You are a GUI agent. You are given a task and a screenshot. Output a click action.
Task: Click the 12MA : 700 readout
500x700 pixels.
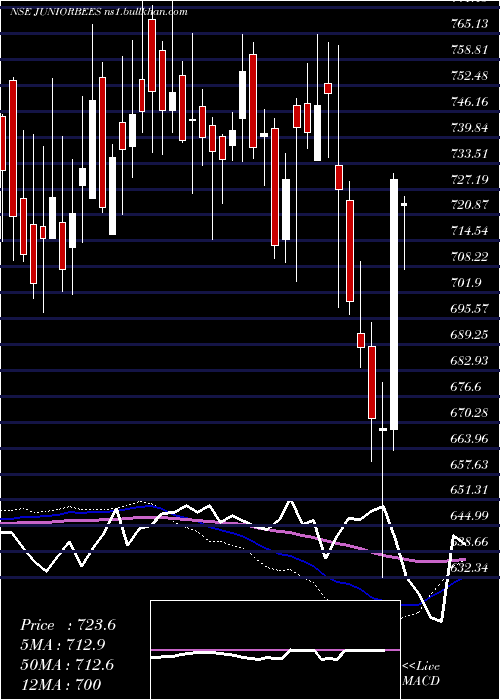point(60,684)
